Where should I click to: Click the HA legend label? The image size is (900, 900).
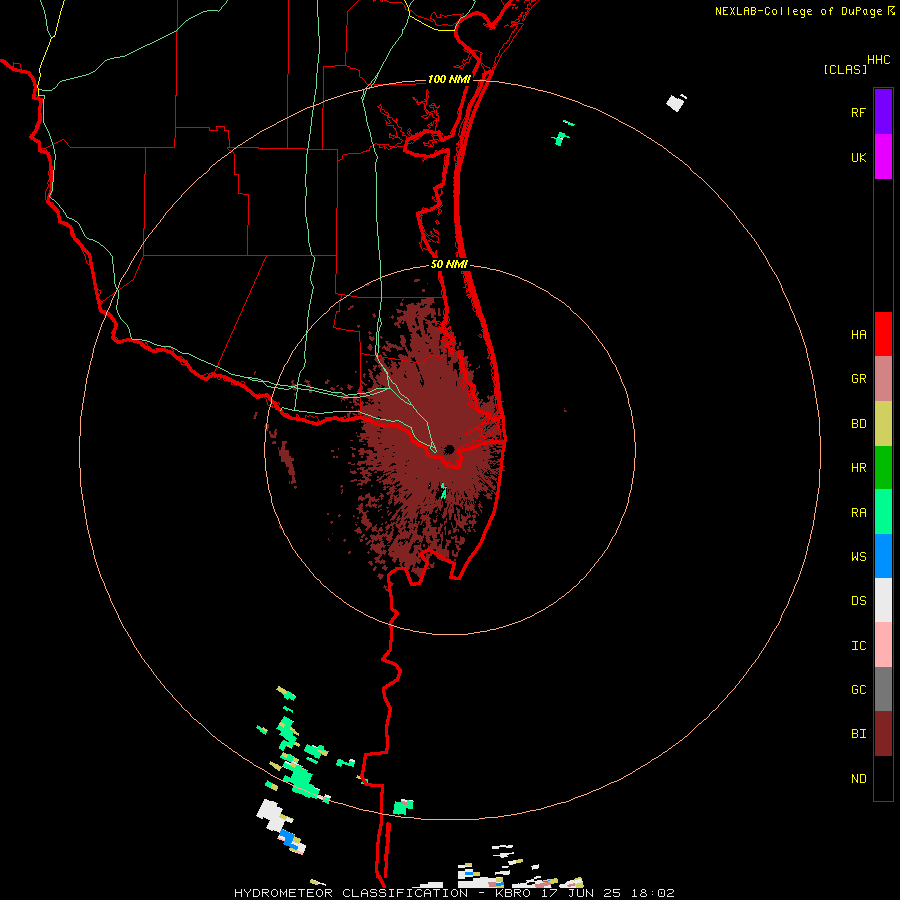point(858,335)
